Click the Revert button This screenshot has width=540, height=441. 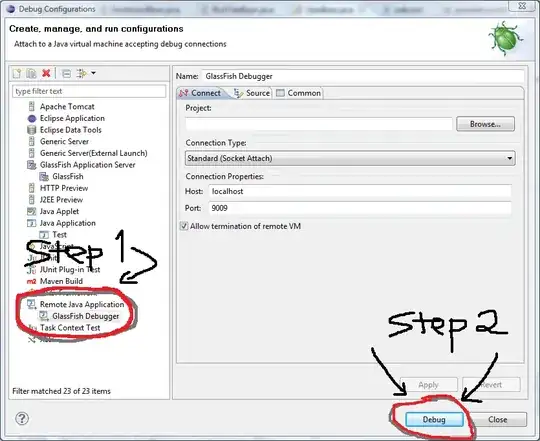point(491,385)
